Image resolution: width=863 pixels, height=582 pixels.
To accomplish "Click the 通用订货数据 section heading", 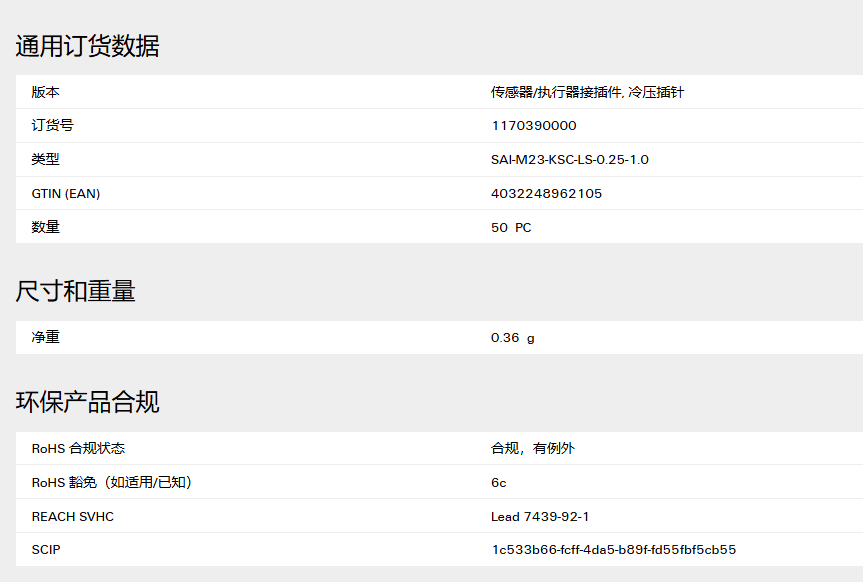I will coord(88,46).
